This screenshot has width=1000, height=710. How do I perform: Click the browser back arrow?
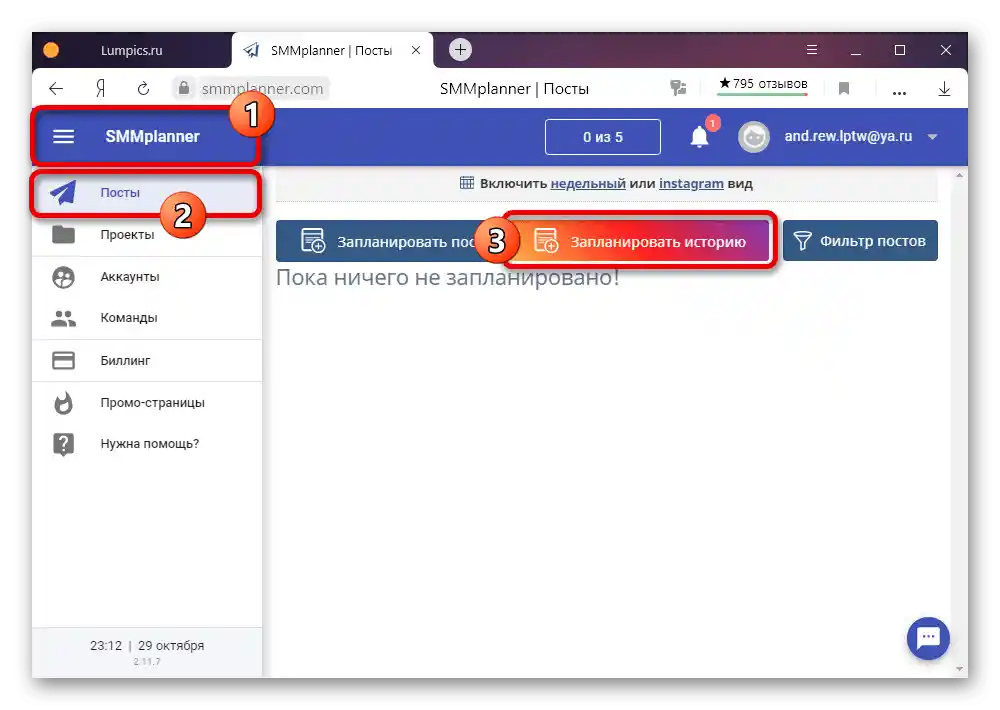click(56, 89)
